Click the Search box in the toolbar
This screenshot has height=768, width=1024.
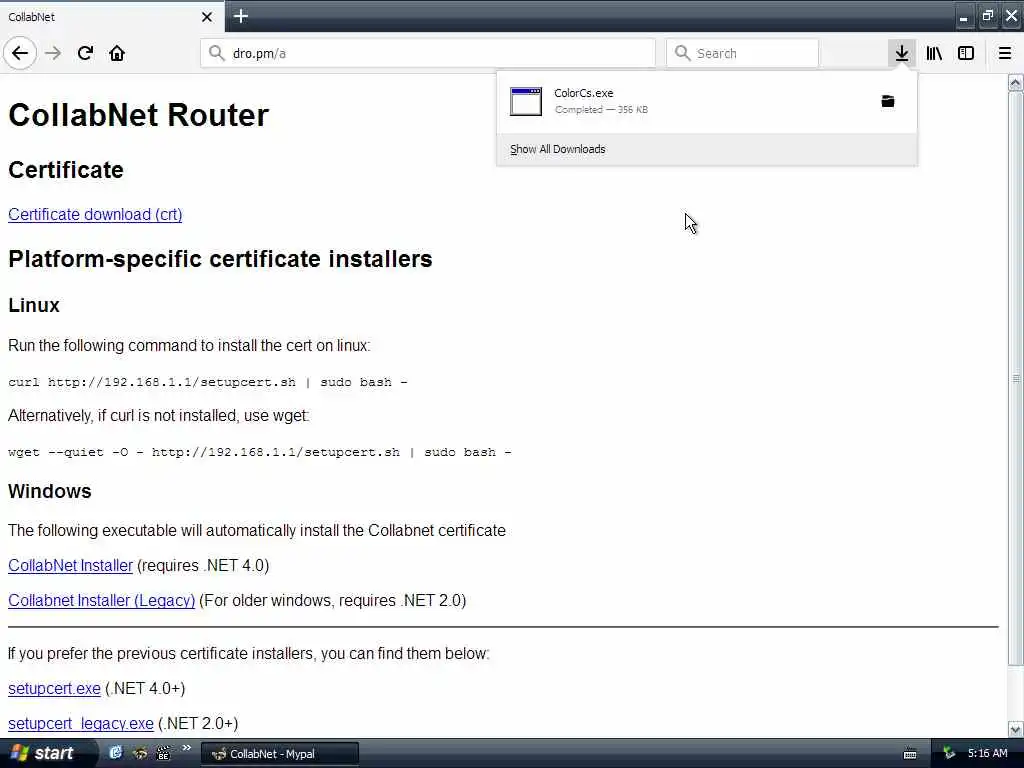tap(743, 53)
